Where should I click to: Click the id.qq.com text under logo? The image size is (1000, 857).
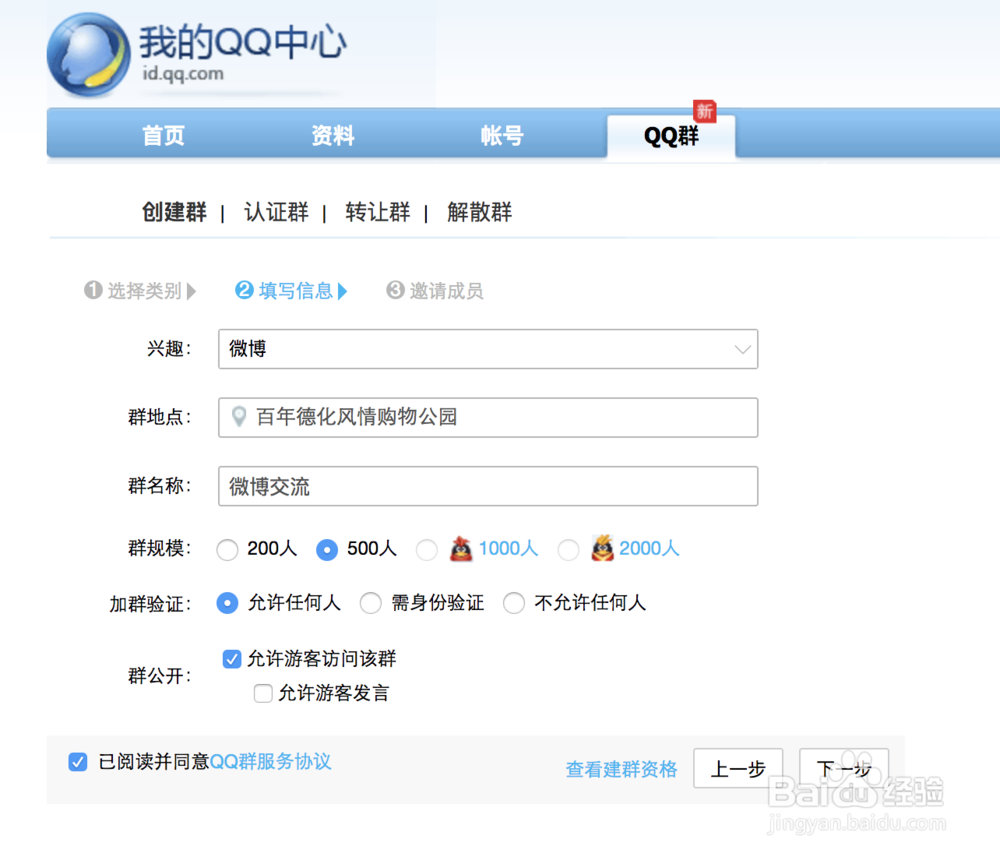coord(183,74)
